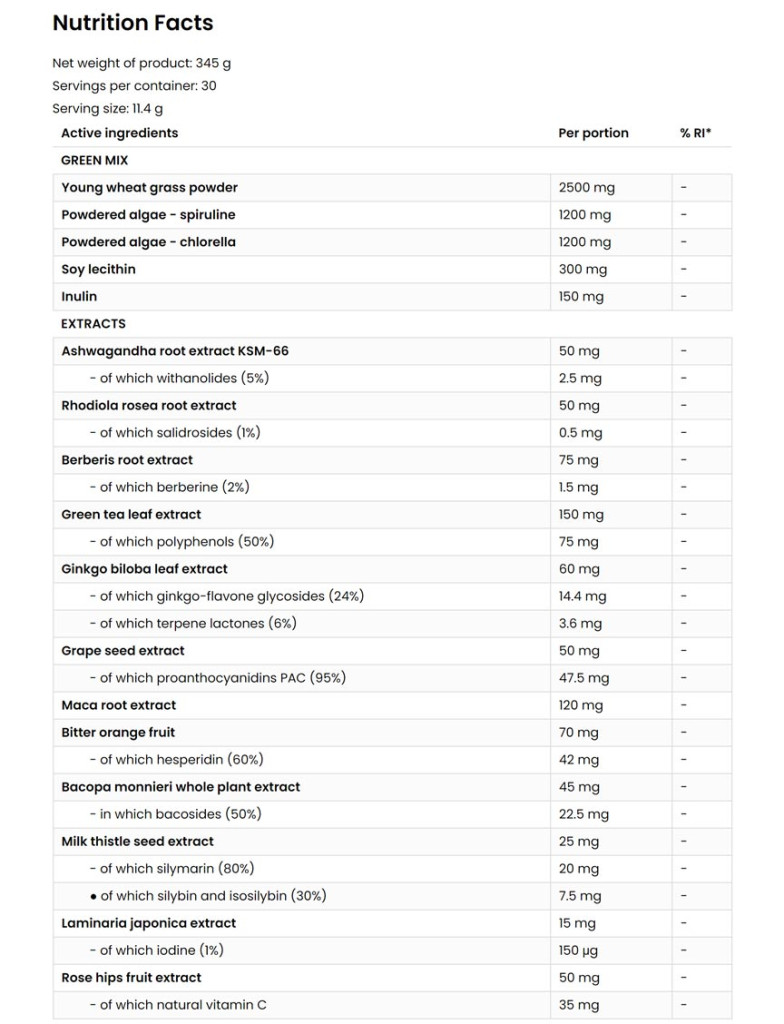Click the Per portion column header
This screenshot has width=784, height=1024.
point(593,133)
